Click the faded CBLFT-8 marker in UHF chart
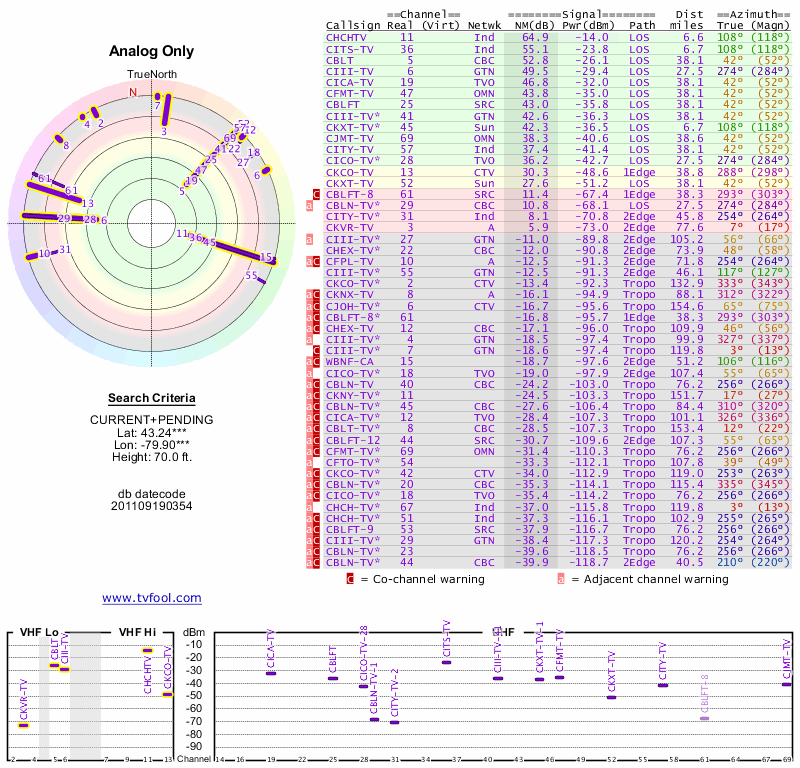The height and width of the screenshot is (768, 800). tap(705, 718)
